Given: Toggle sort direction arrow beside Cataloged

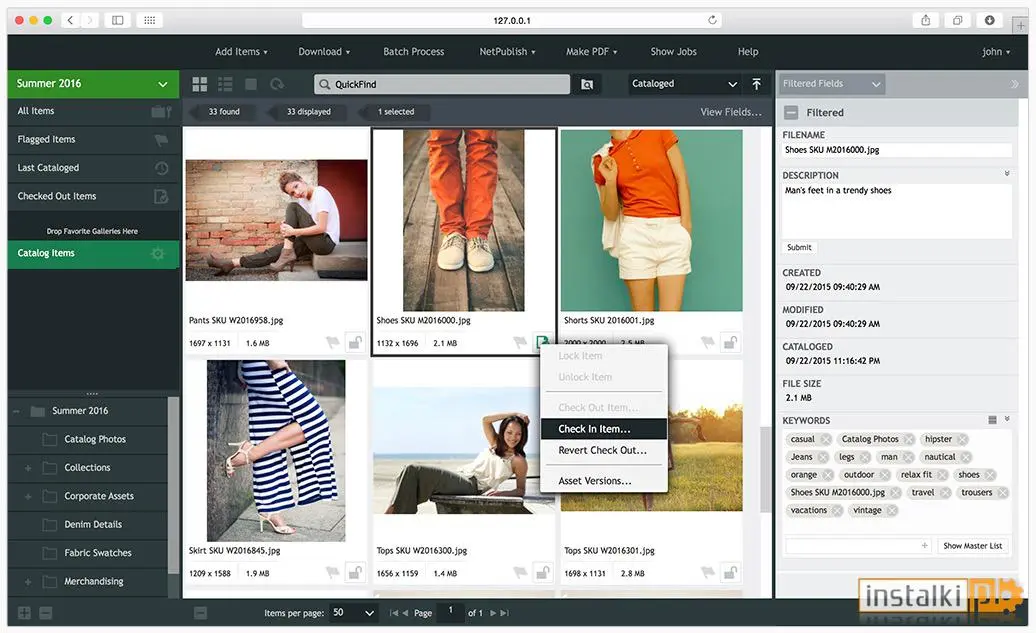Looking at the screenshot, I should [757, 84].
